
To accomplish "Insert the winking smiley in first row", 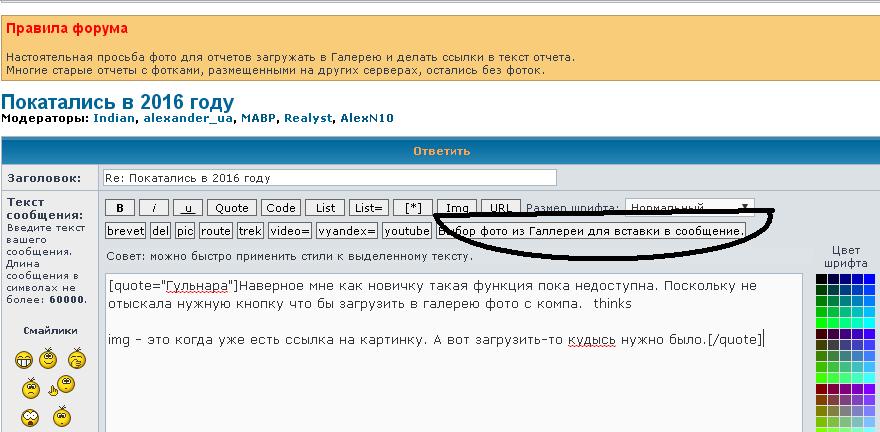I will 76,359.
